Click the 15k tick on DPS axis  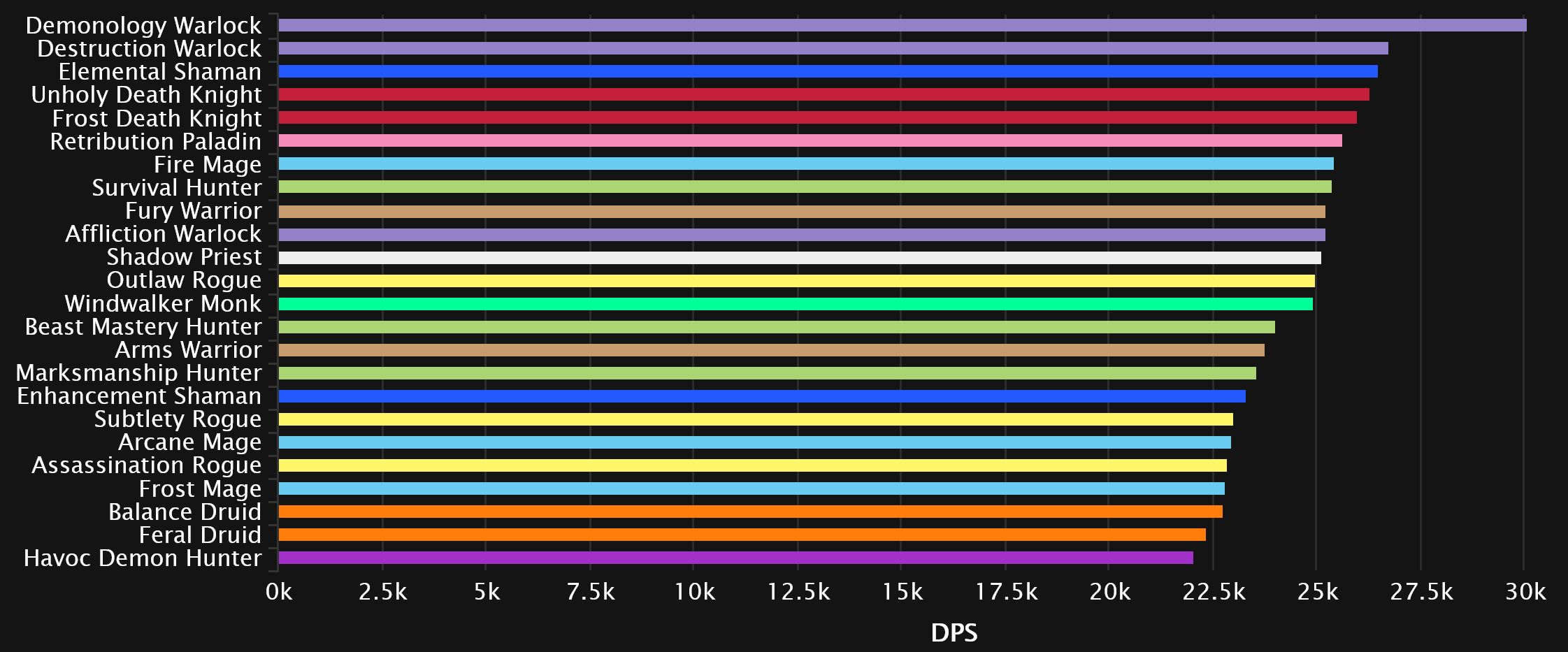tap(902, 592)
